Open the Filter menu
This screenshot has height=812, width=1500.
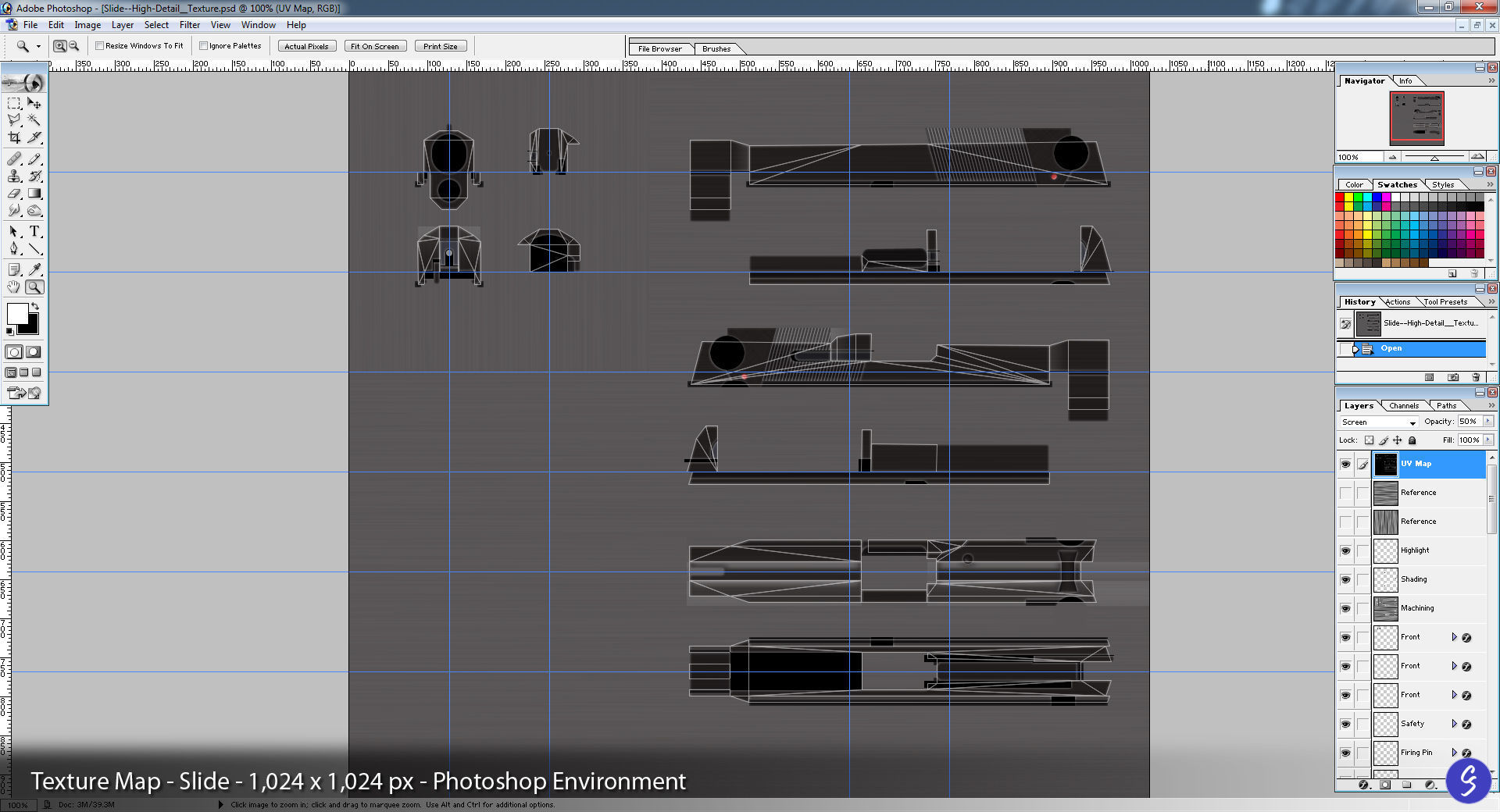(x=190, y=25)
